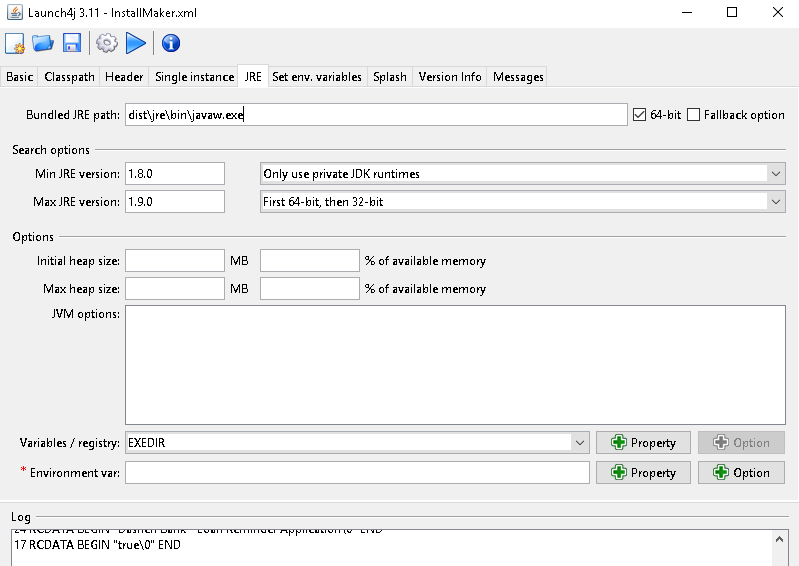Go to Set env. variables tab

click(317, 77)
